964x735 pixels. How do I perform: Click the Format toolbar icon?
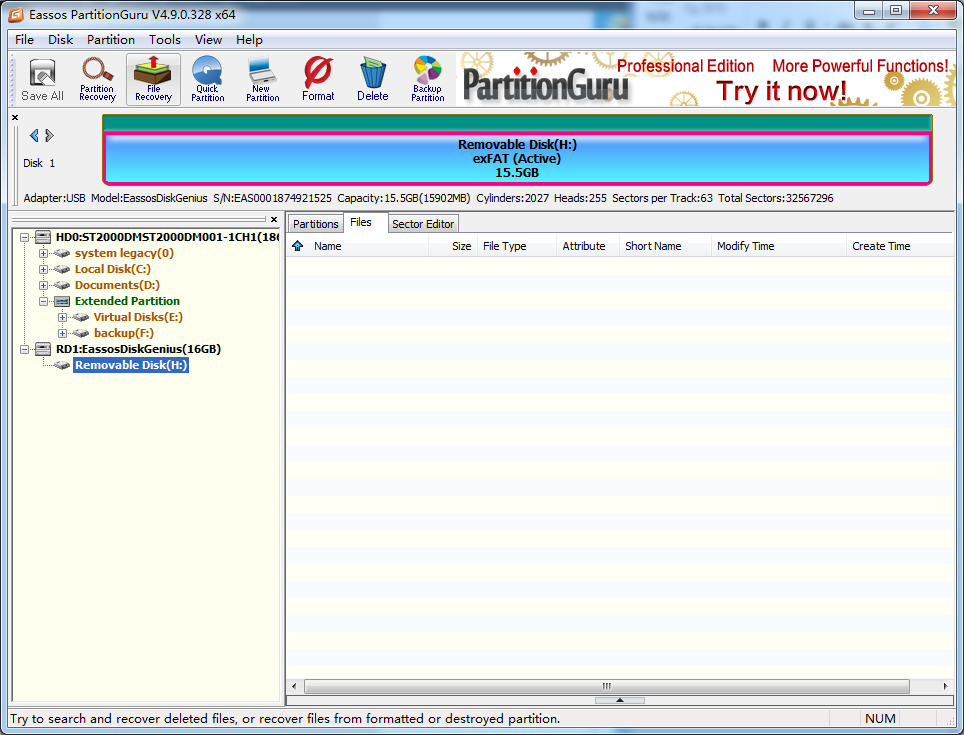point(318,80)
